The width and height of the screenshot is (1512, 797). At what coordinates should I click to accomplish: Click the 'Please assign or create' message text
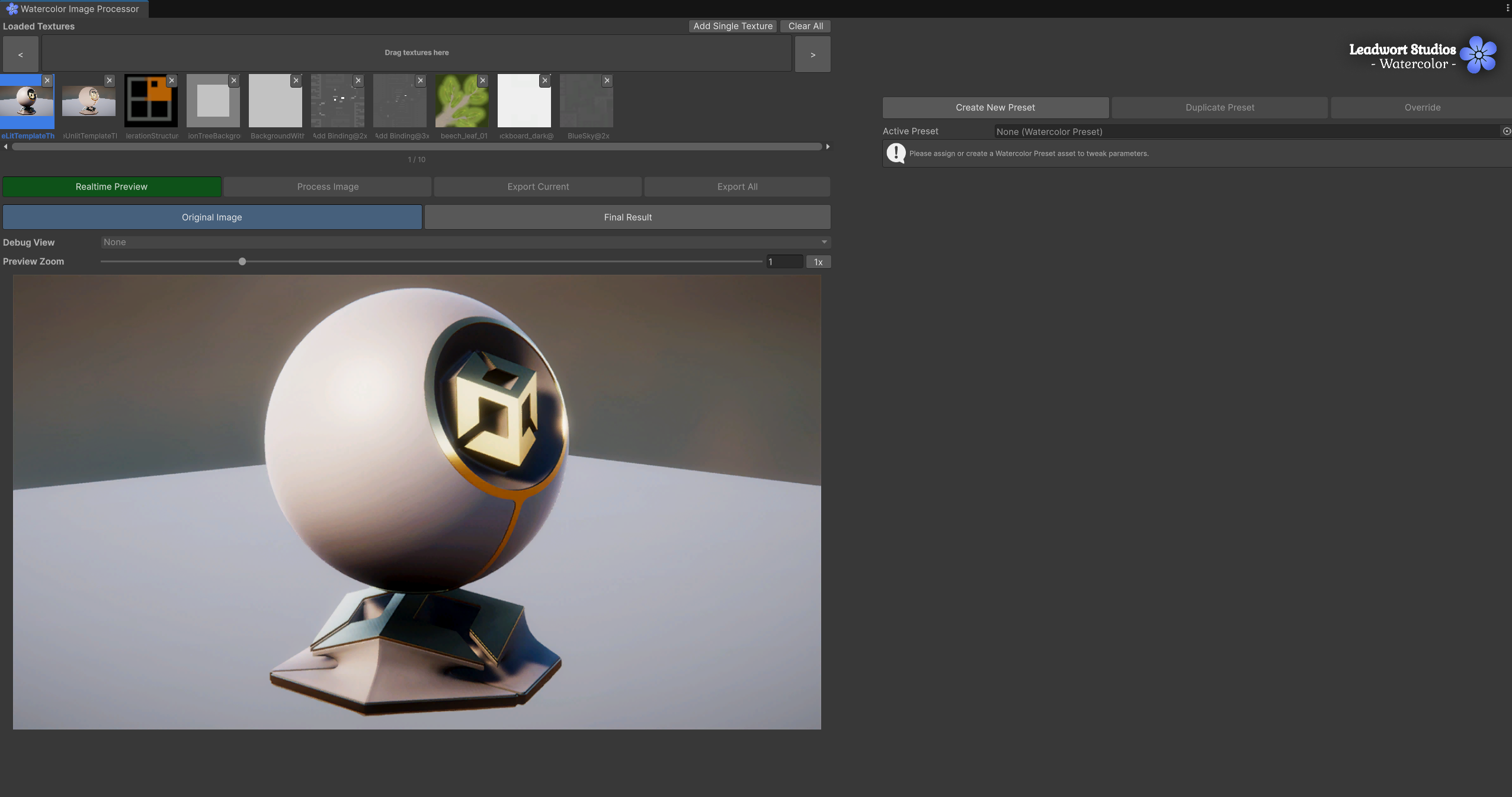tap(1029, 153)
